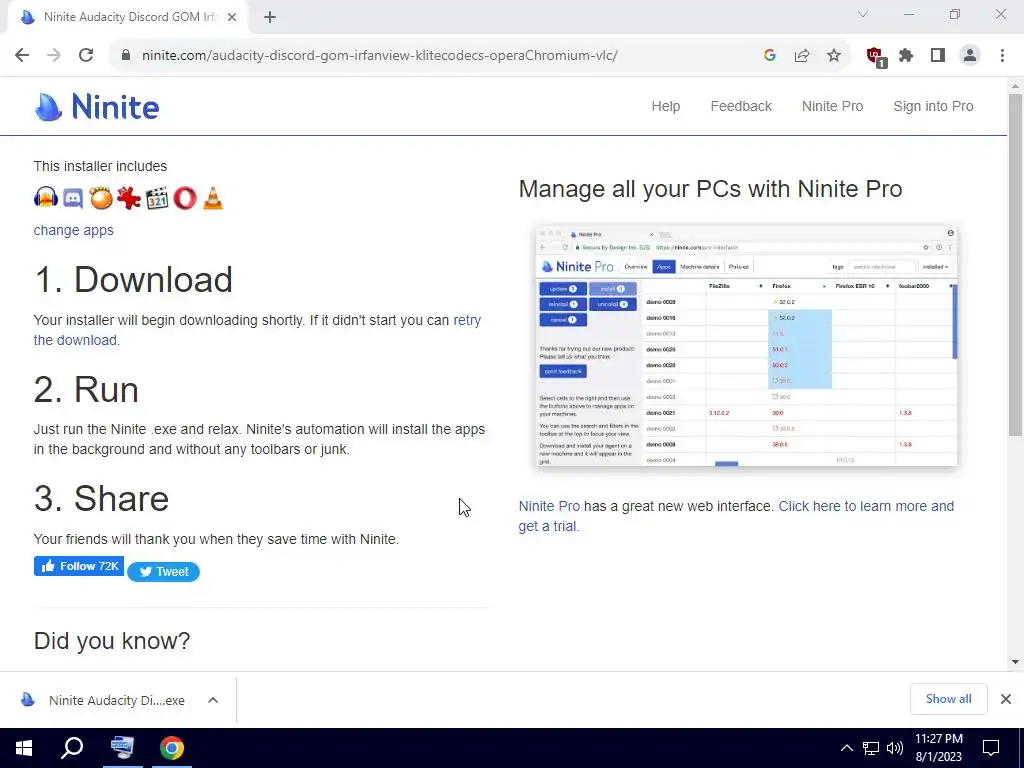The image size is (1024, 768).
Task: Open a new tab with the plus button
Action: pyautogui.click(x=270, y=18)
